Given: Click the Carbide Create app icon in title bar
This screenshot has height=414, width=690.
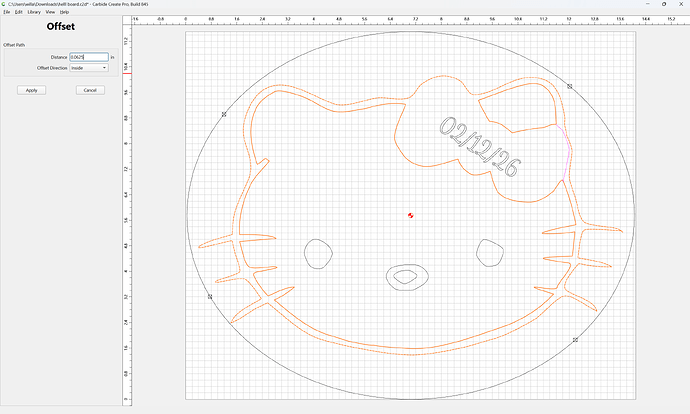Looking at the screenshot, I should click(4, 4).
